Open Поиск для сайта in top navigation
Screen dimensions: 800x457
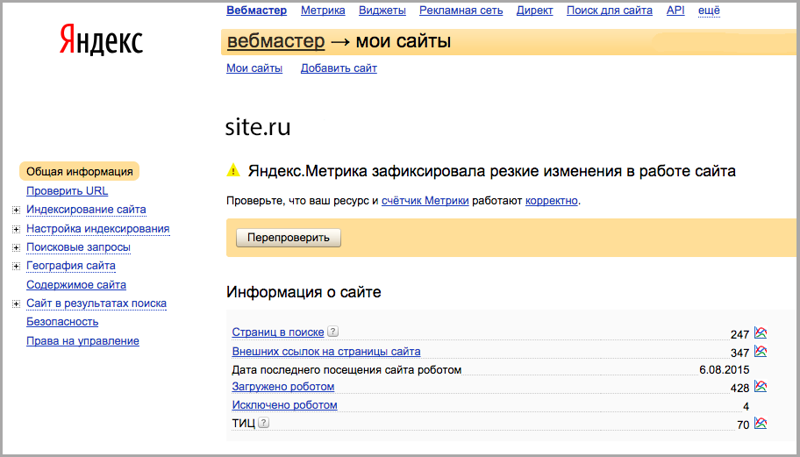(x=610, y=10)
